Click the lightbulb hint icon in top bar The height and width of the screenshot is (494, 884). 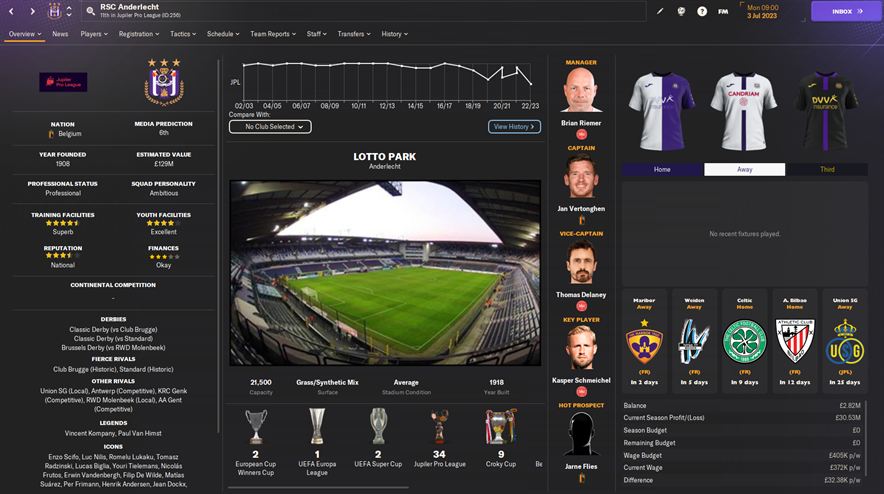pos(681,11)
